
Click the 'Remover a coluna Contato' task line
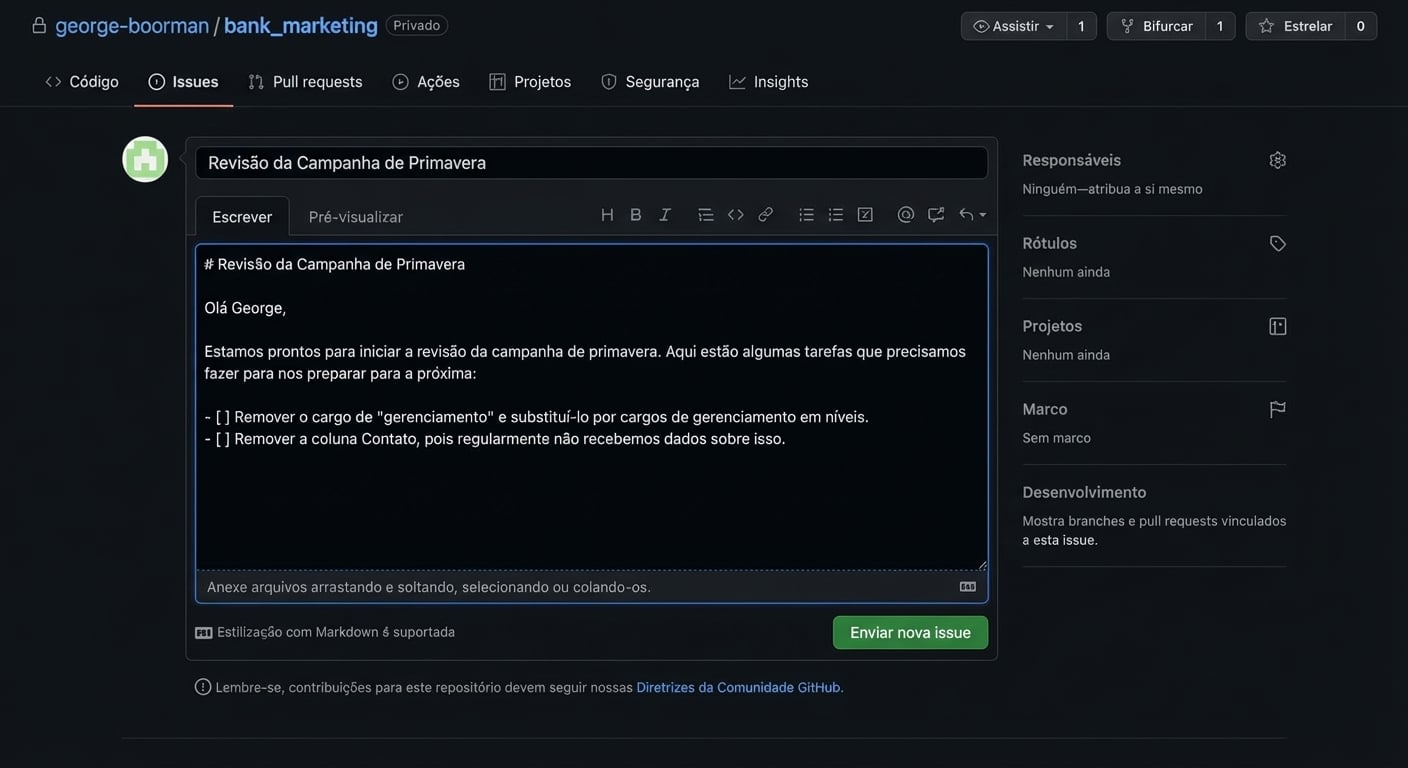coord(495,439)
